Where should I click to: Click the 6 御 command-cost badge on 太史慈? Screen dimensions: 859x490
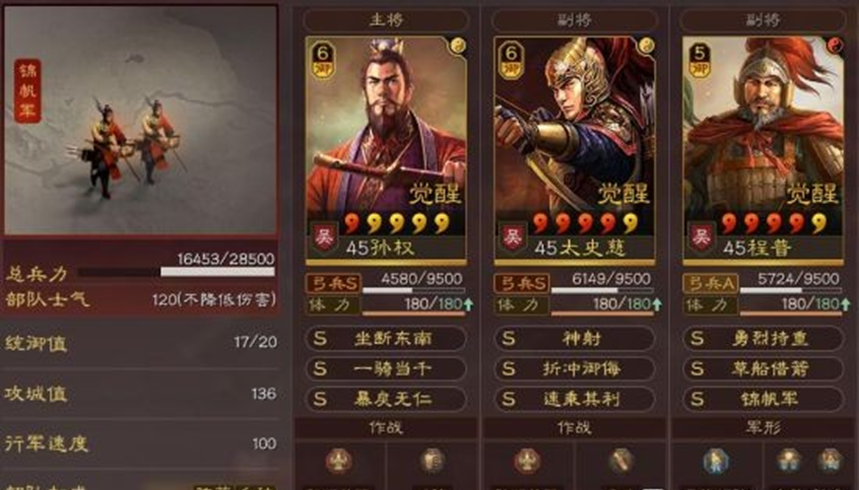coord(511,61)
